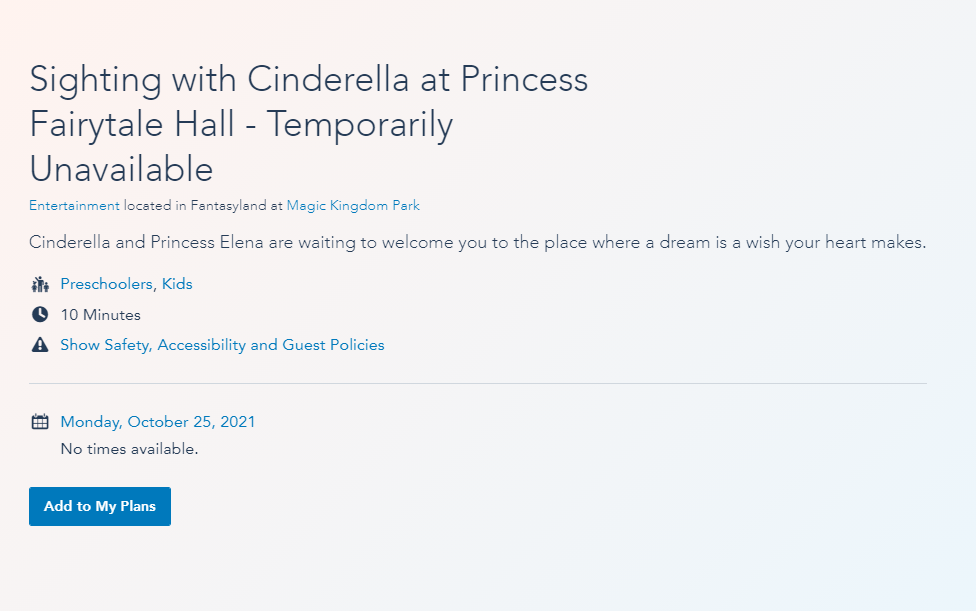Click the "Fantasyland" location text
The height and width of the screenshot is (611, 976).
(228, 206)
